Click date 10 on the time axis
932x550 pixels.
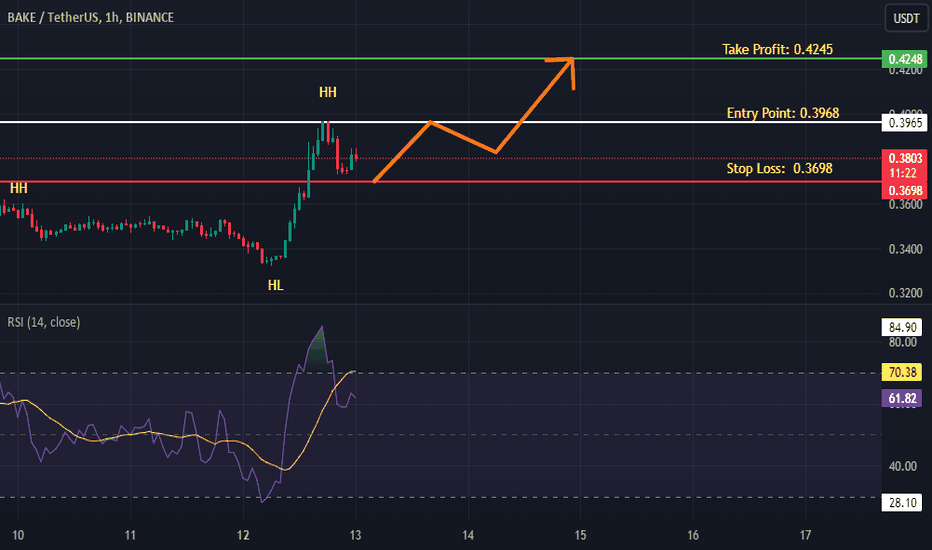(18, 535)
